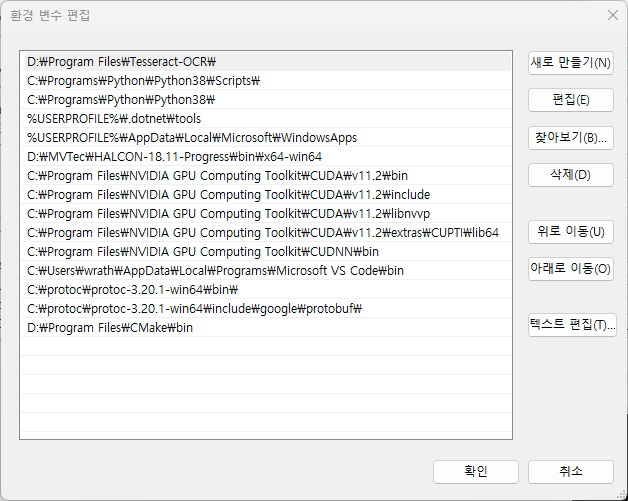The height and width of the screenshot is (501, 628).
Task: Close the 환경 변수 편집 dialog
Action: coord(612,15)
